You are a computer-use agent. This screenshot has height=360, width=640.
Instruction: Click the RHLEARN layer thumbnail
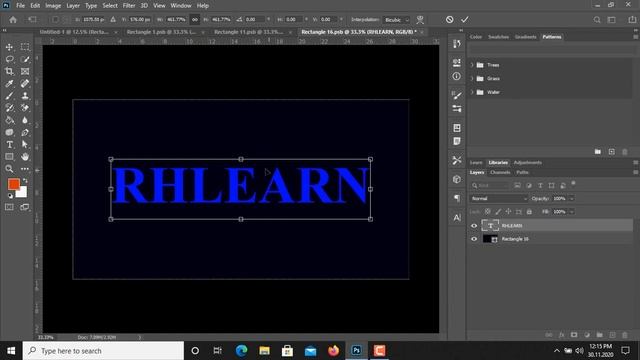(490, 226)
